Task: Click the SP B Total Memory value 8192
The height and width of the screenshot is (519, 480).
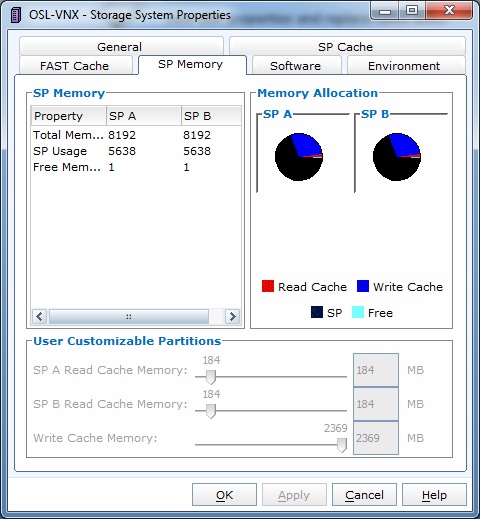Action: tap(197, 135)
